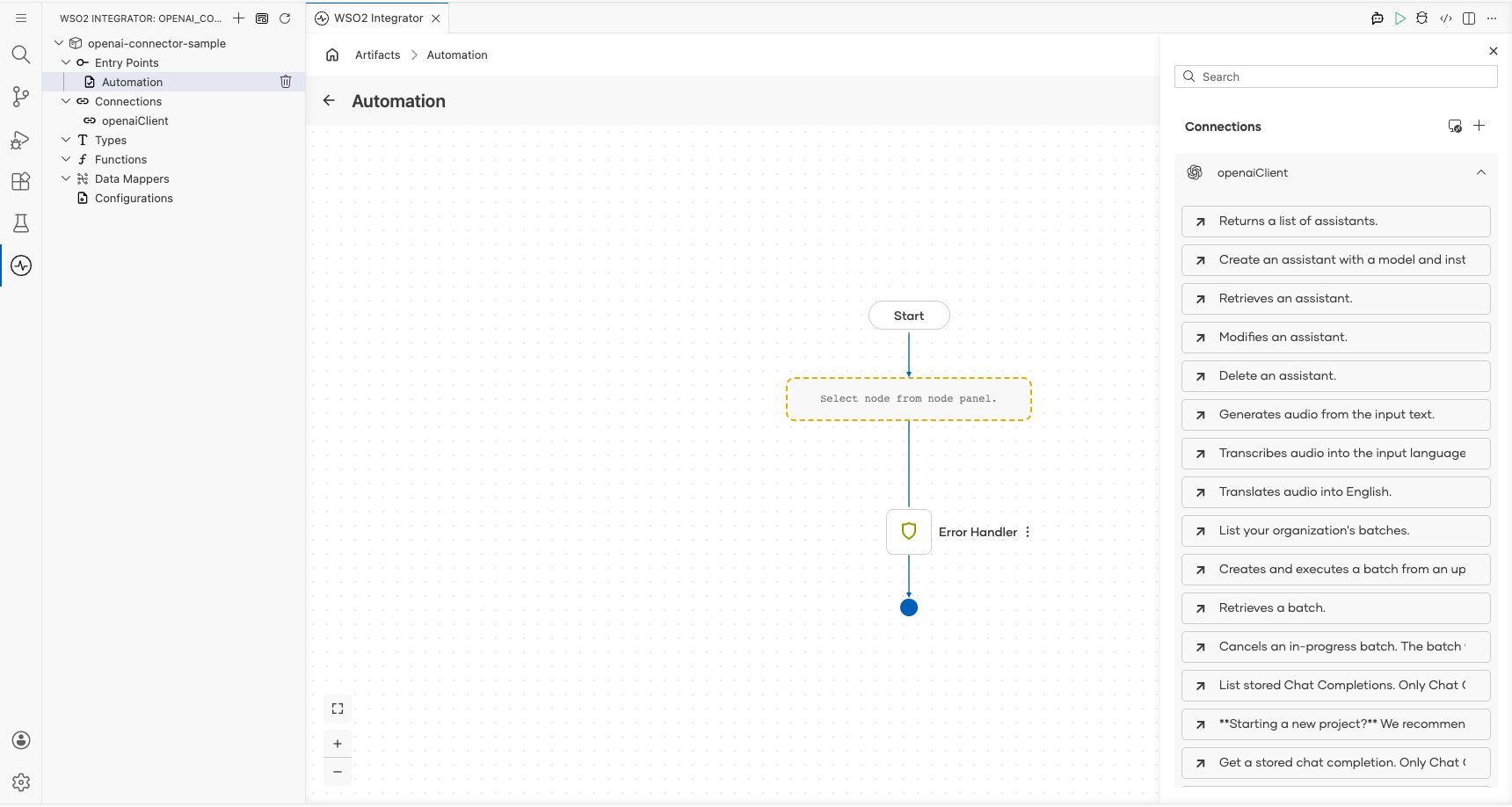This screenshot has width=1512, height=807.
Task: Click the refresh icon in sidebar header
Action: (285, 18)
